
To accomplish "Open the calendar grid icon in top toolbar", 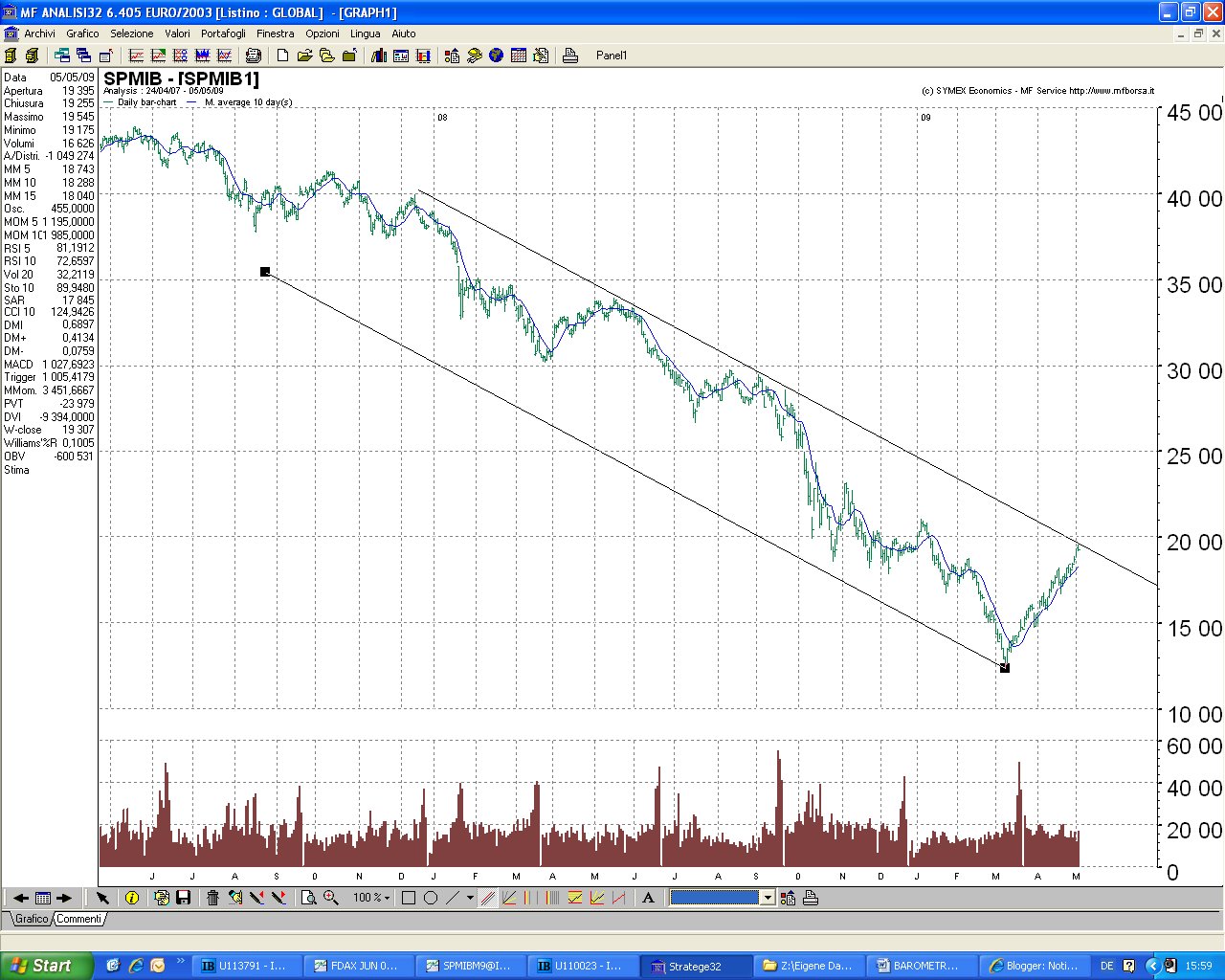I will [x=519, y=56].
